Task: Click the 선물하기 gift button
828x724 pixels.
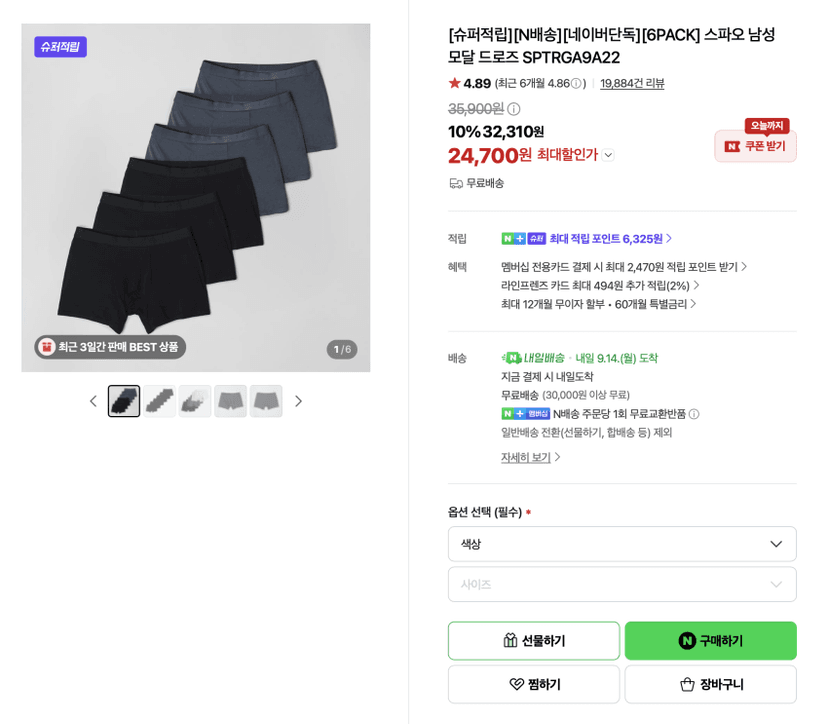Action: 533,641
